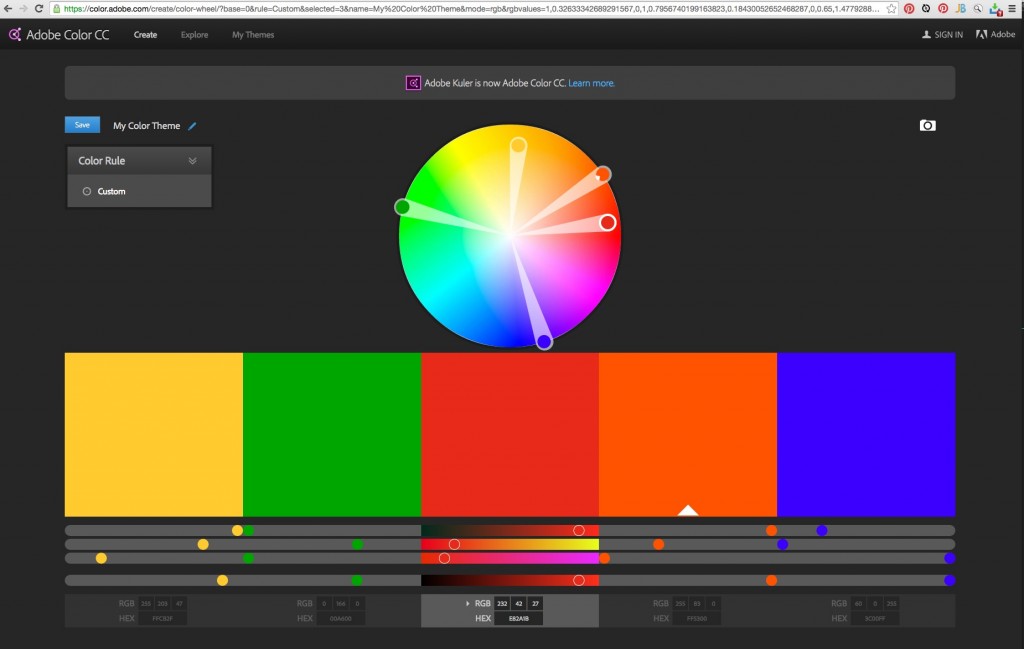The image size is (1024, 649).
Task: Expand the Color Rule chevron
Action: [193, 161]
